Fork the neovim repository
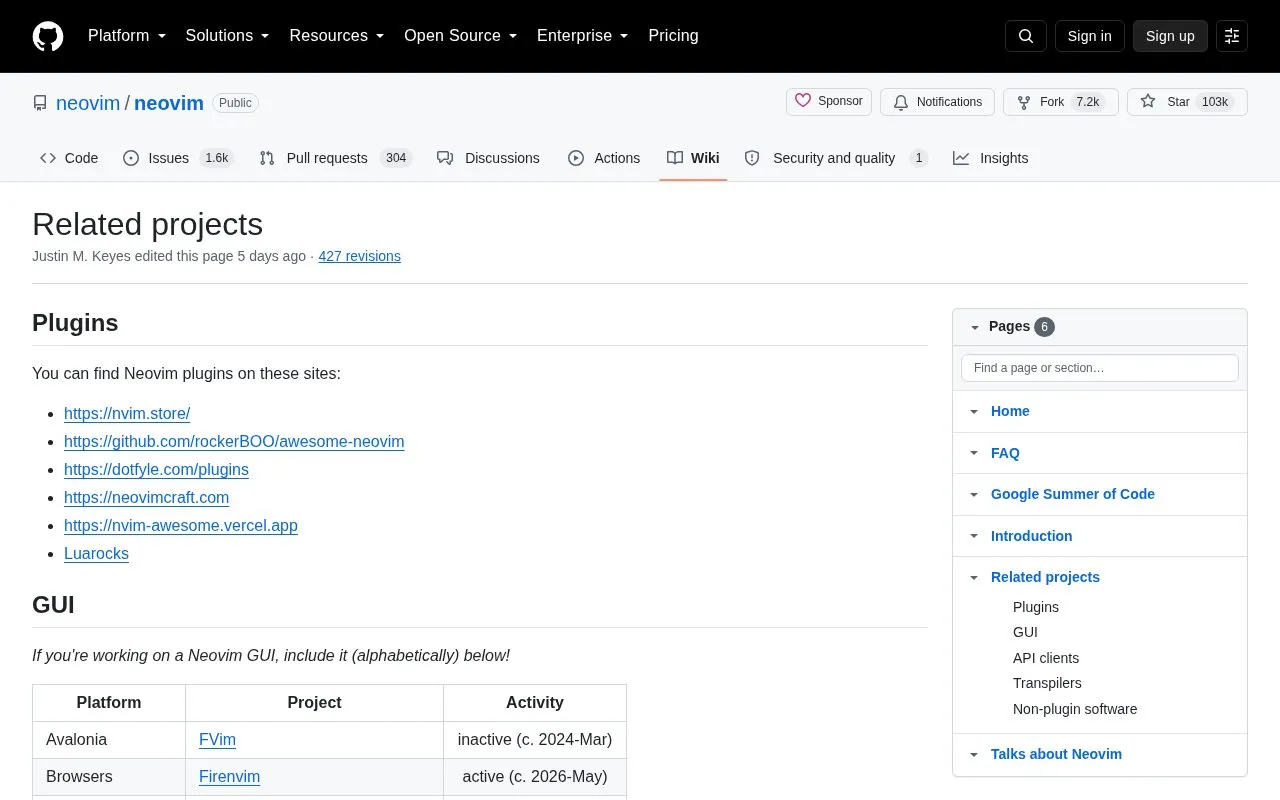This screenshot has height=800, width=1280. pyautogui.click(x=1060, y=102)
